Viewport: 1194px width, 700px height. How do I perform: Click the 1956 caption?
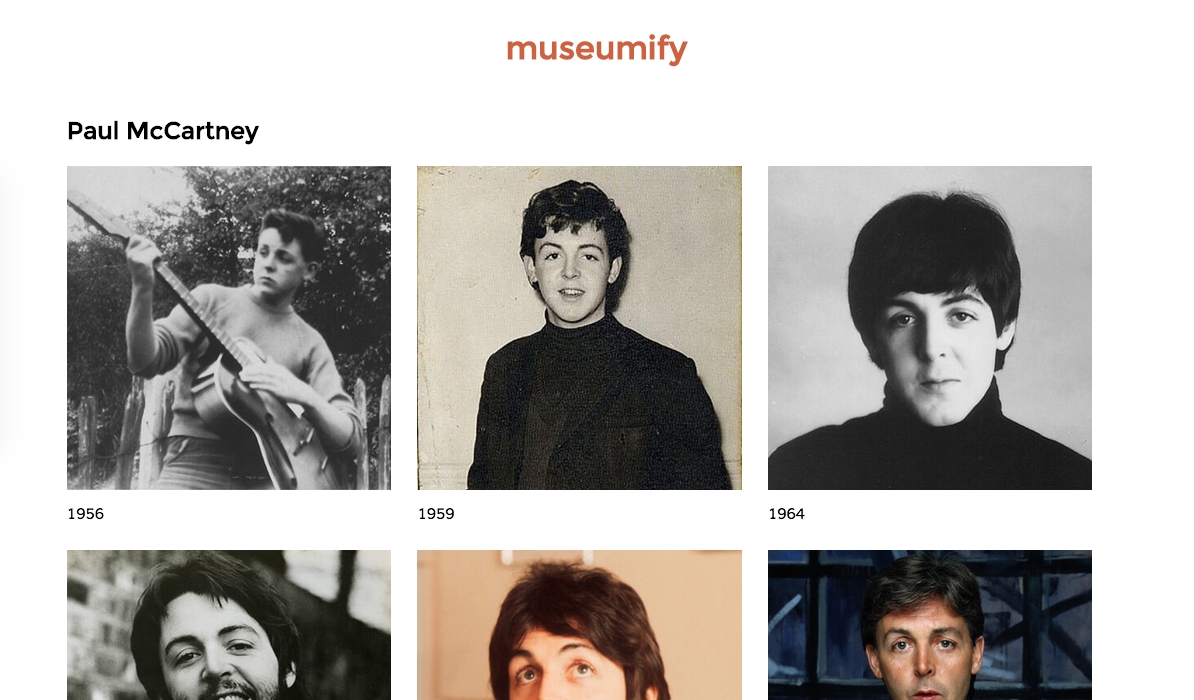click(x=85, y=514)
